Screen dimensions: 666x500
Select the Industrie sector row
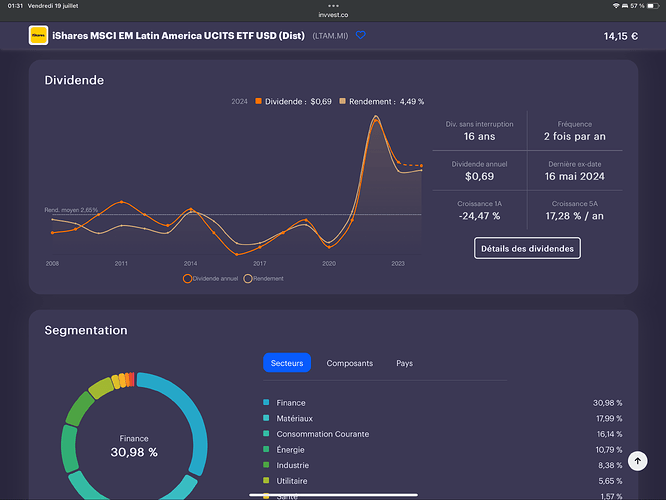click(x=443, y=466)
